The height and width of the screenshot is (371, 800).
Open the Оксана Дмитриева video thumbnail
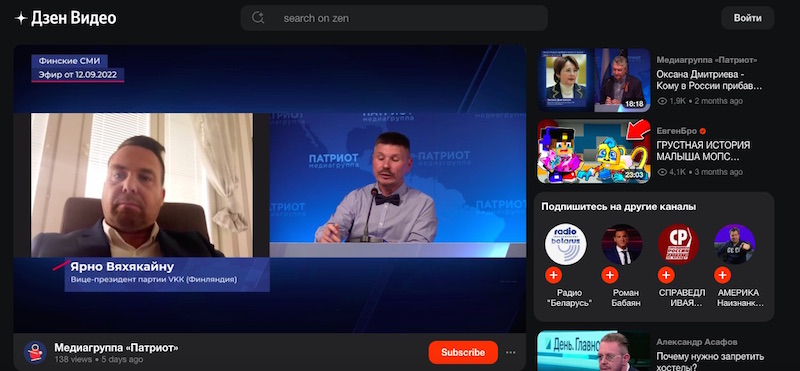tap(594, 80)
